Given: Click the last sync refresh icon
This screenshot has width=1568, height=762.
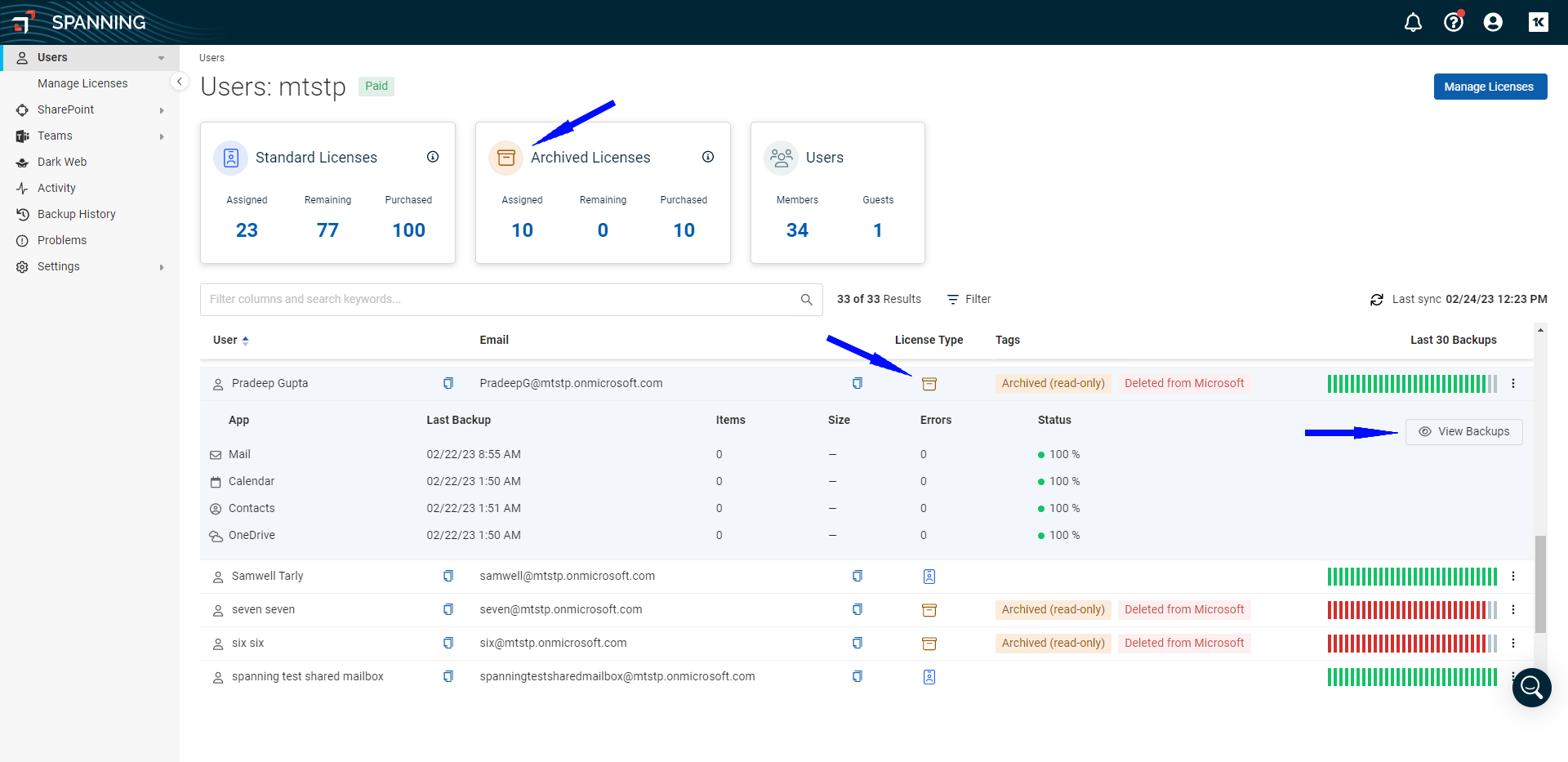Looking at the screenshot, I should [1377, 300].
